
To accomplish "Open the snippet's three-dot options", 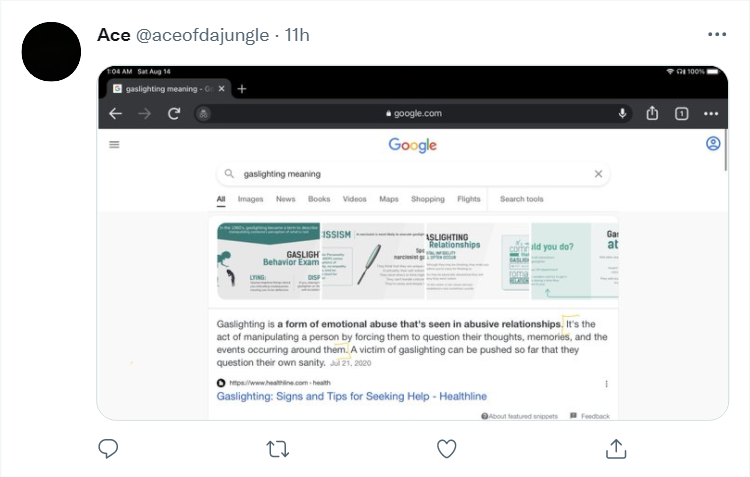I will pos(607,384).
